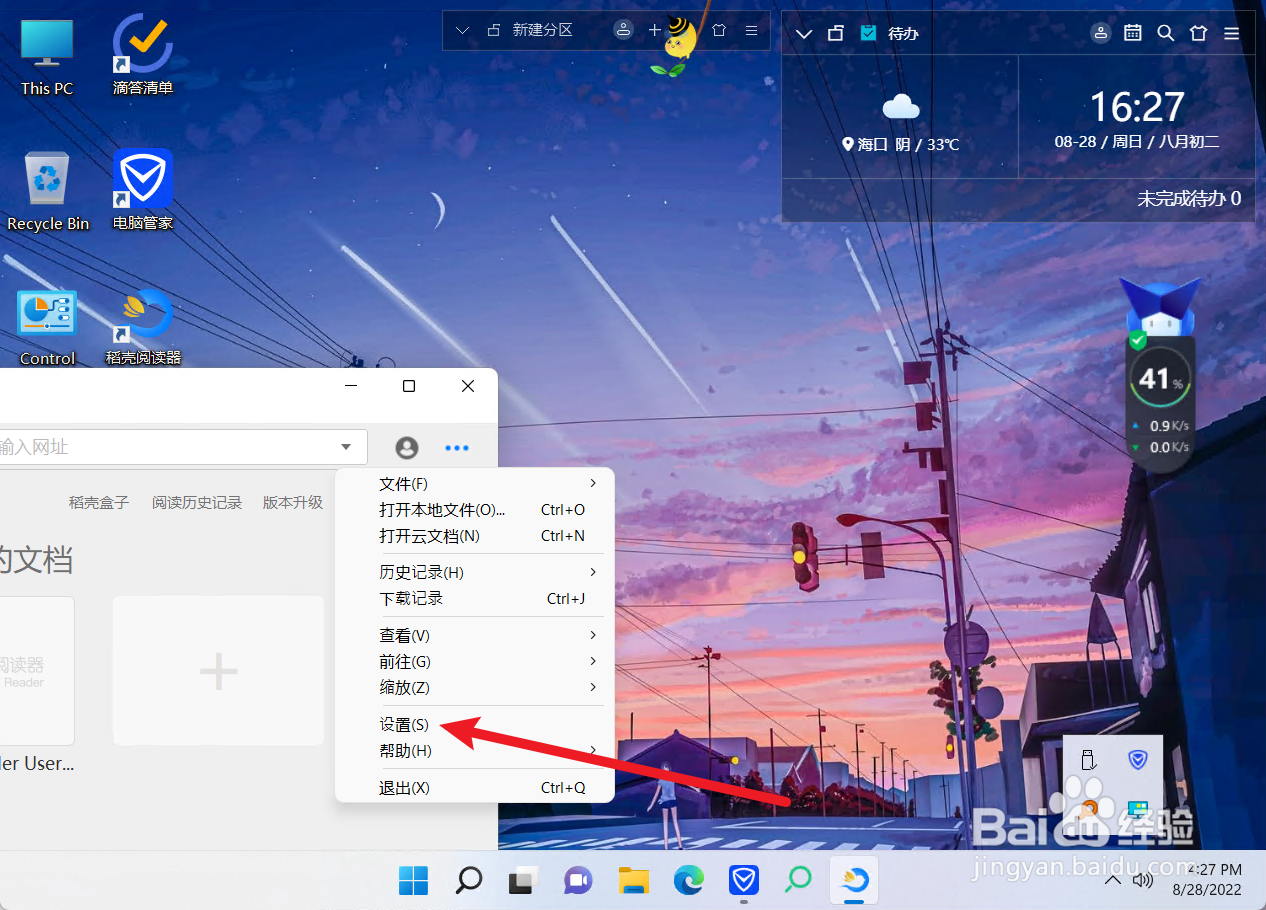This screenshot has width=1266, height=910.
Task: Launch Microsoft Edge from taskbar
Action: (x=688, y=880)
